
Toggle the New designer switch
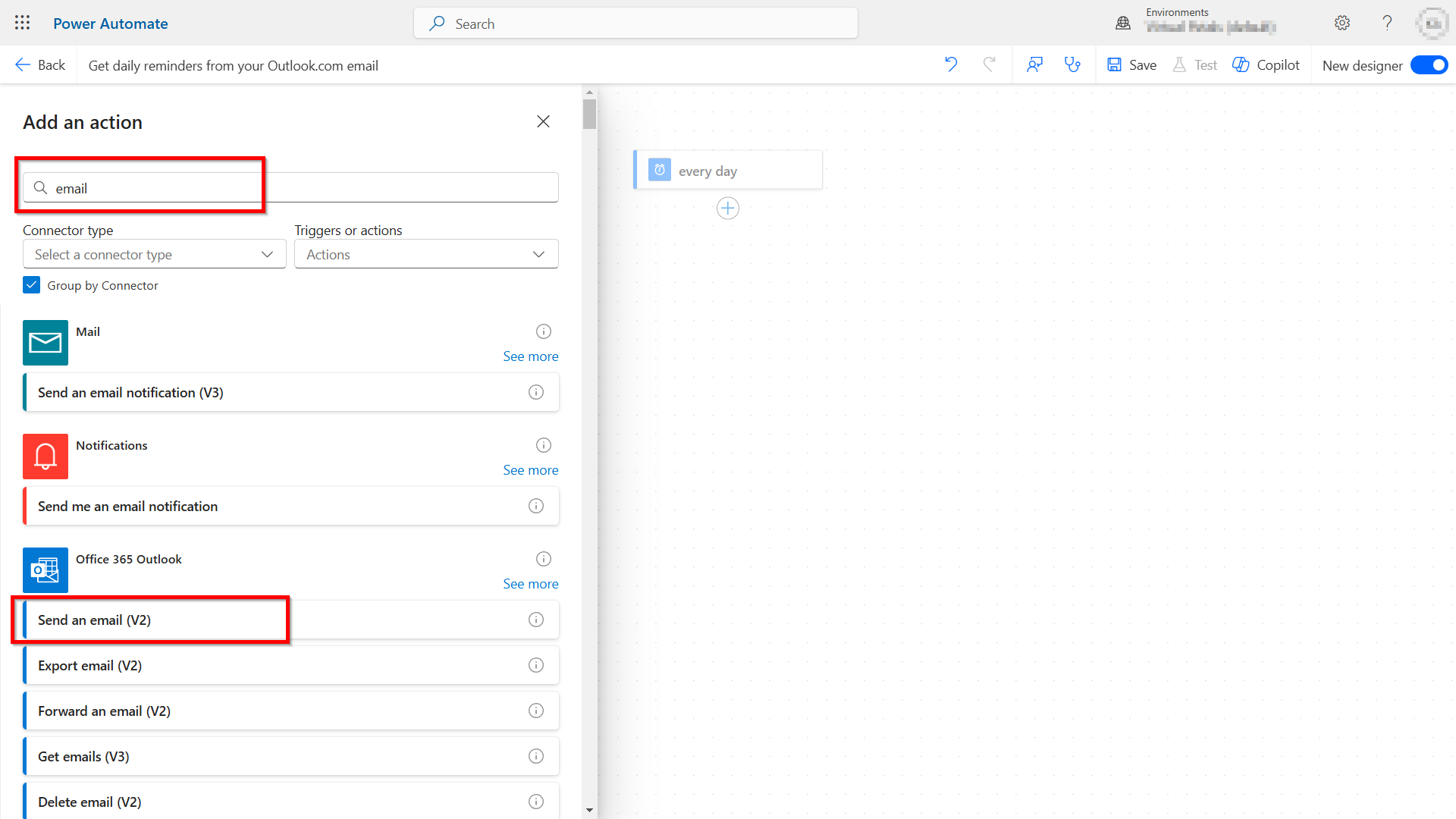click(1429, 65)
